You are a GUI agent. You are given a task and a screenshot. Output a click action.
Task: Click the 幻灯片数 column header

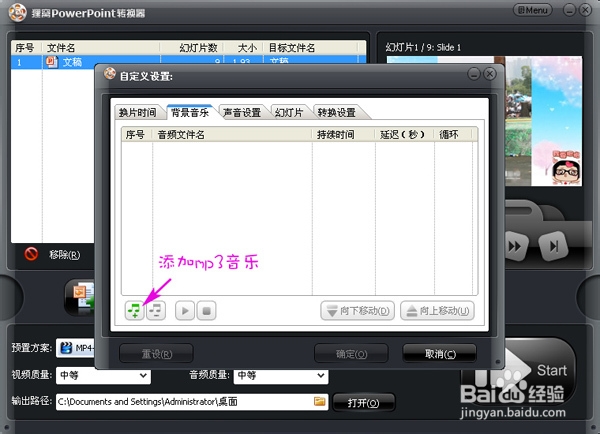click(x=192, y=48)
